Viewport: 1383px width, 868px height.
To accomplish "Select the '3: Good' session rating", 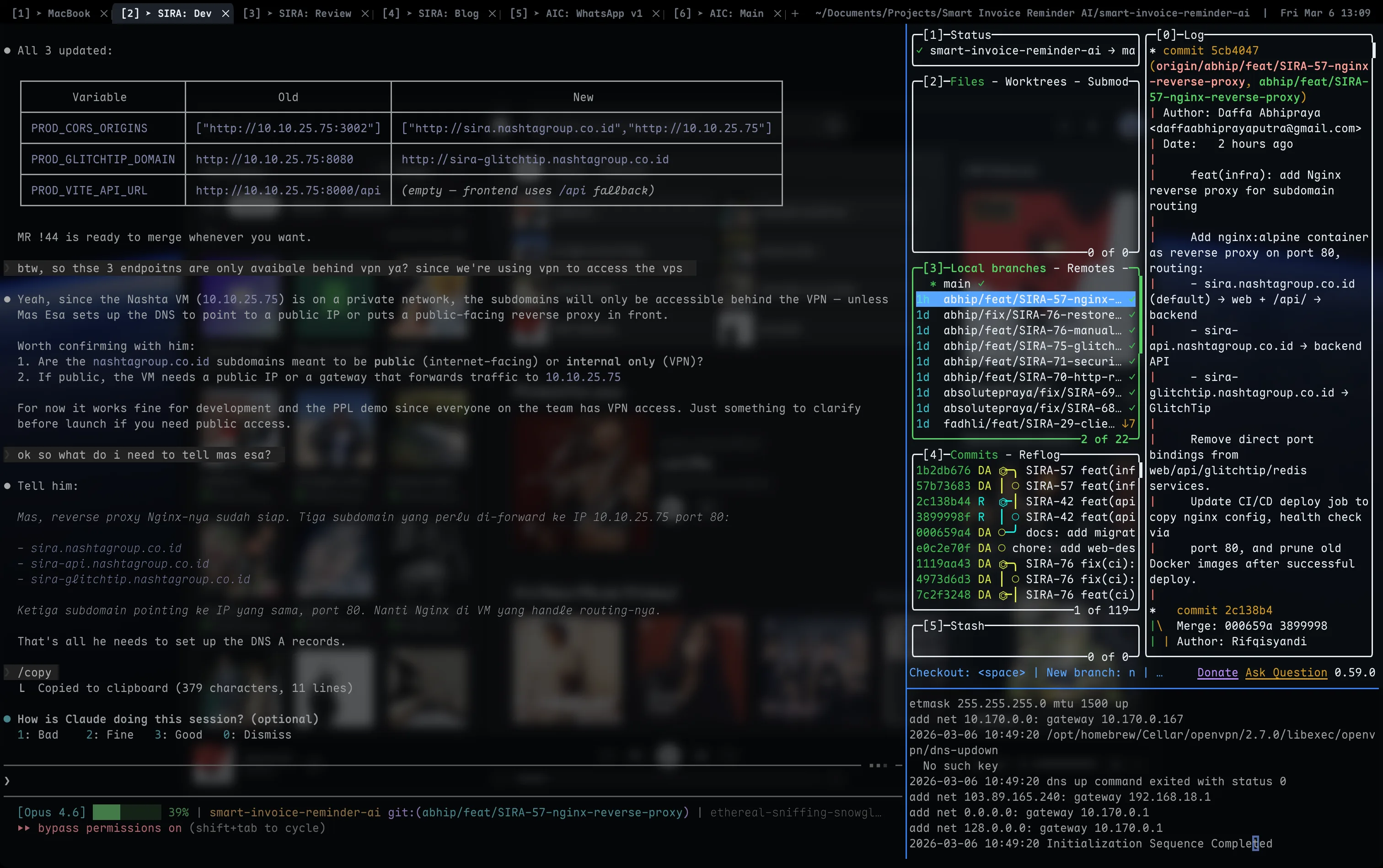I will coord(178,734).
